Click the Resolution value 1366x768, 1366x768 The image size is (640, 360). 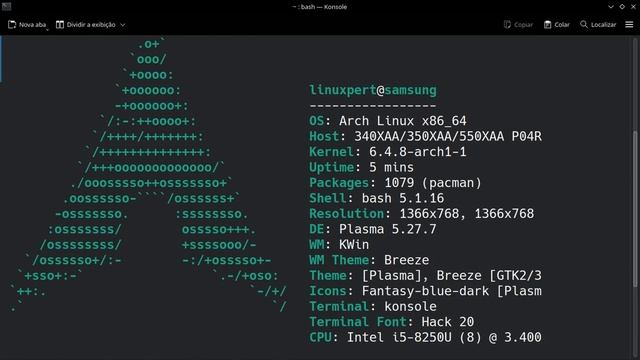(x=467, y=214)
